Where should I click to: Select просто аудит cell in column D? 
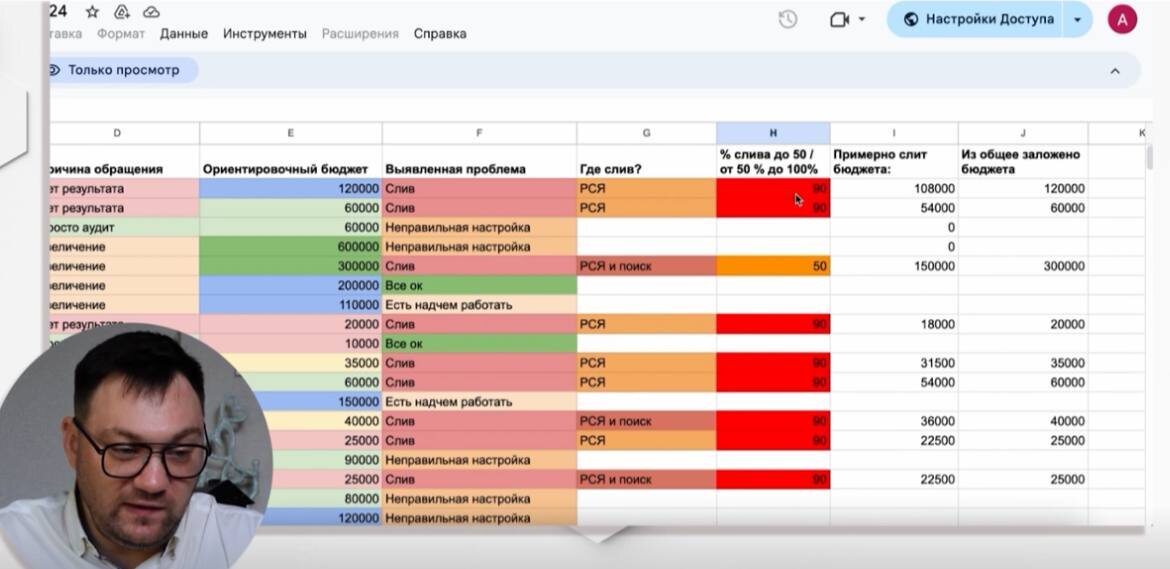[x=124, y=227]
